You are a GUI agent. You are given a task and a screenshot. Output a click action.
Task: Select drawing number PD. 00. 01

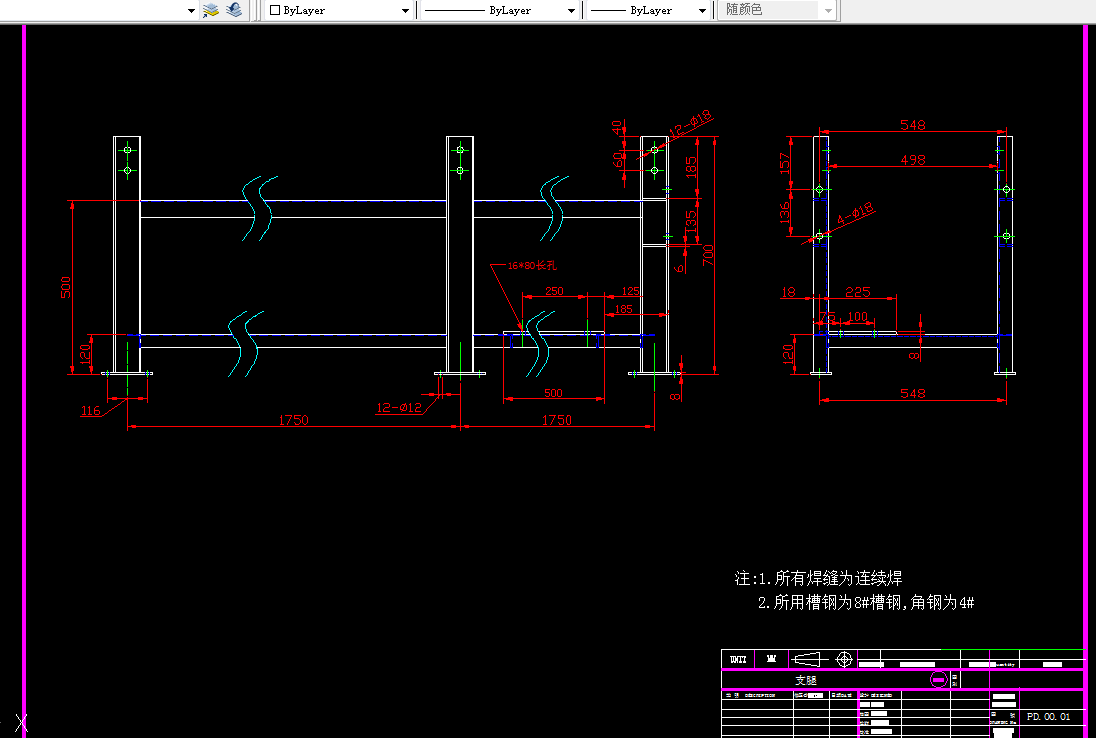1048,716
